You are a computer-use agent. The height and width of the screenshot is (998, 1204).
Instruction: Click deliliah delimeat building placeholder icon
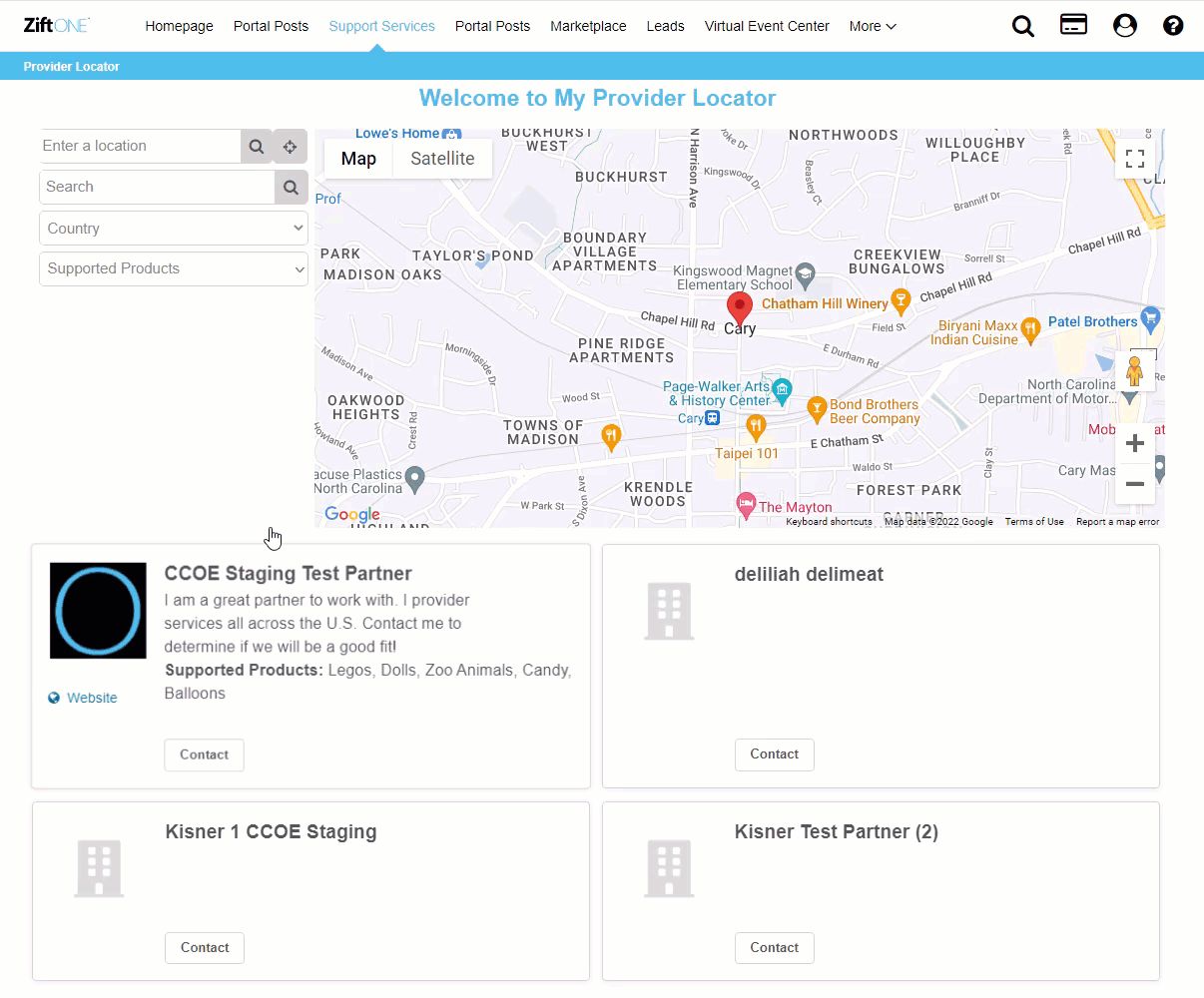click(669, 611)
